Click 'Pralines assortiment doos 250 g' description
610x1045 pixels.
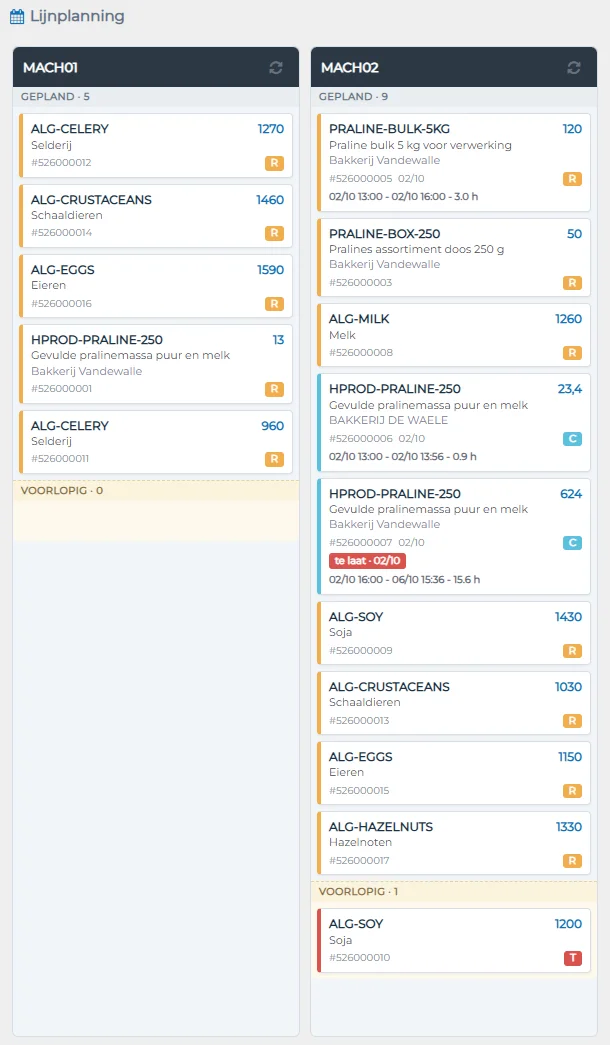click(x=417, y=249)
